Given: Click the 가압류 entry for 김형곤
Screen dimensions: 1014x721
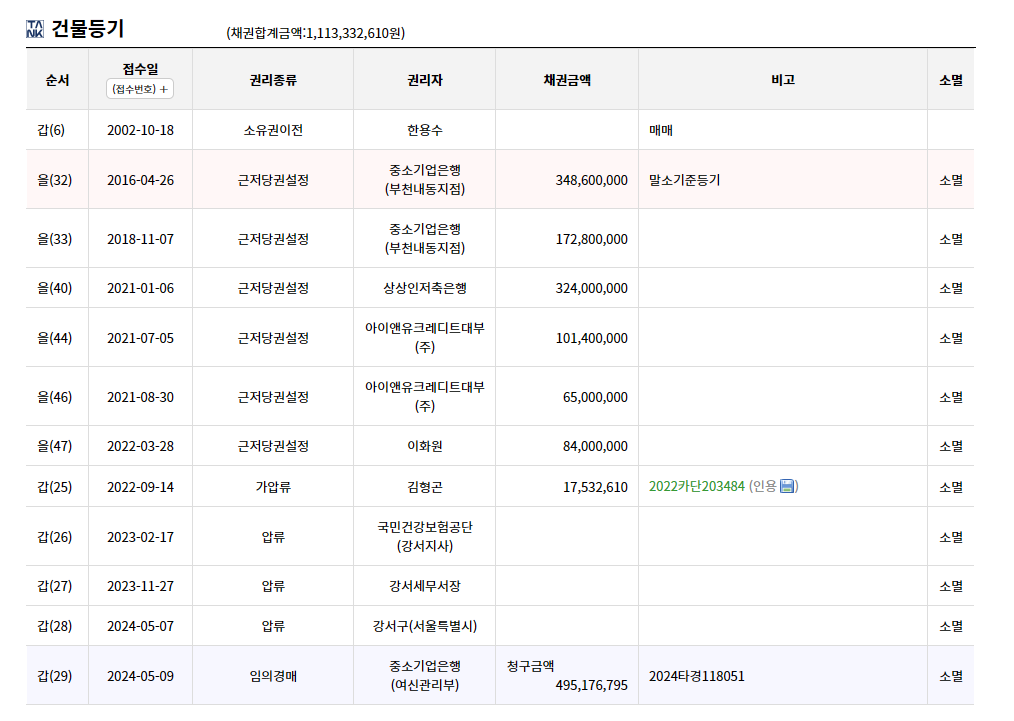Looking at the screenshot, I should point(273,487).
